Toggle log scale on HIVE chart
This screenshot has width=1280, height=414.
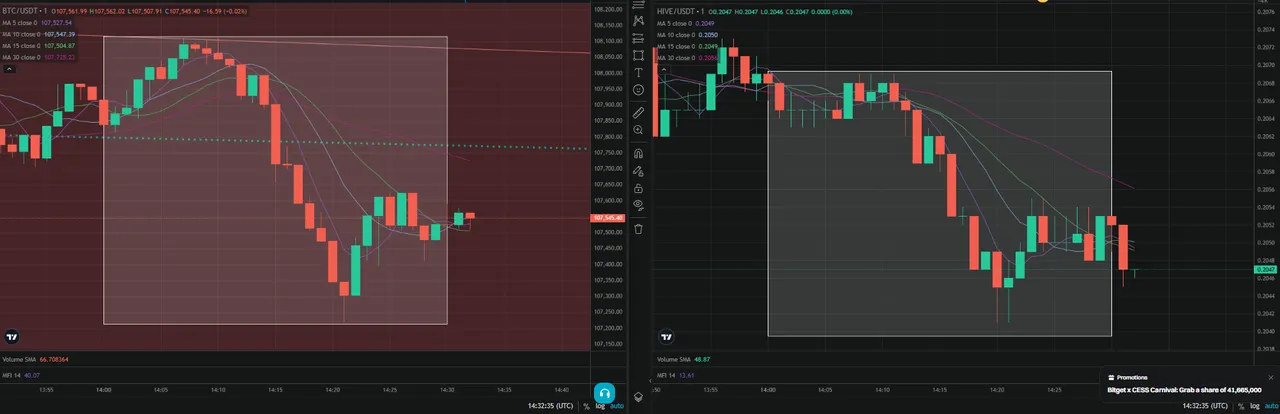1255,406
